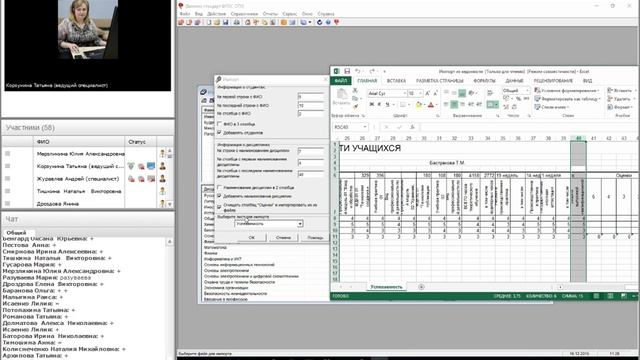Open the number format dropdown Общий
Viewport: 640px width, 360px height.
(x=527, y=90)
